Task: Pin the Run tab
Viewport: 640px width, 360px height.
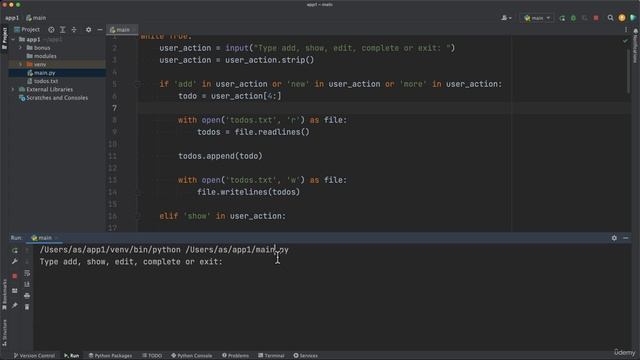Action: [15, 305]
